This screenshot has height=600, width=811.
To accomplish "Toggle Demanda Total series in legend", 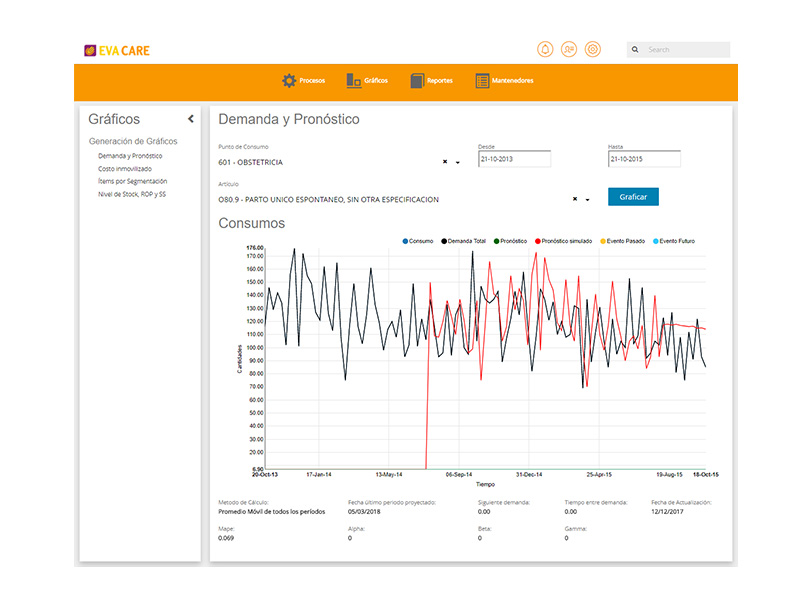I will pos(463,241).
